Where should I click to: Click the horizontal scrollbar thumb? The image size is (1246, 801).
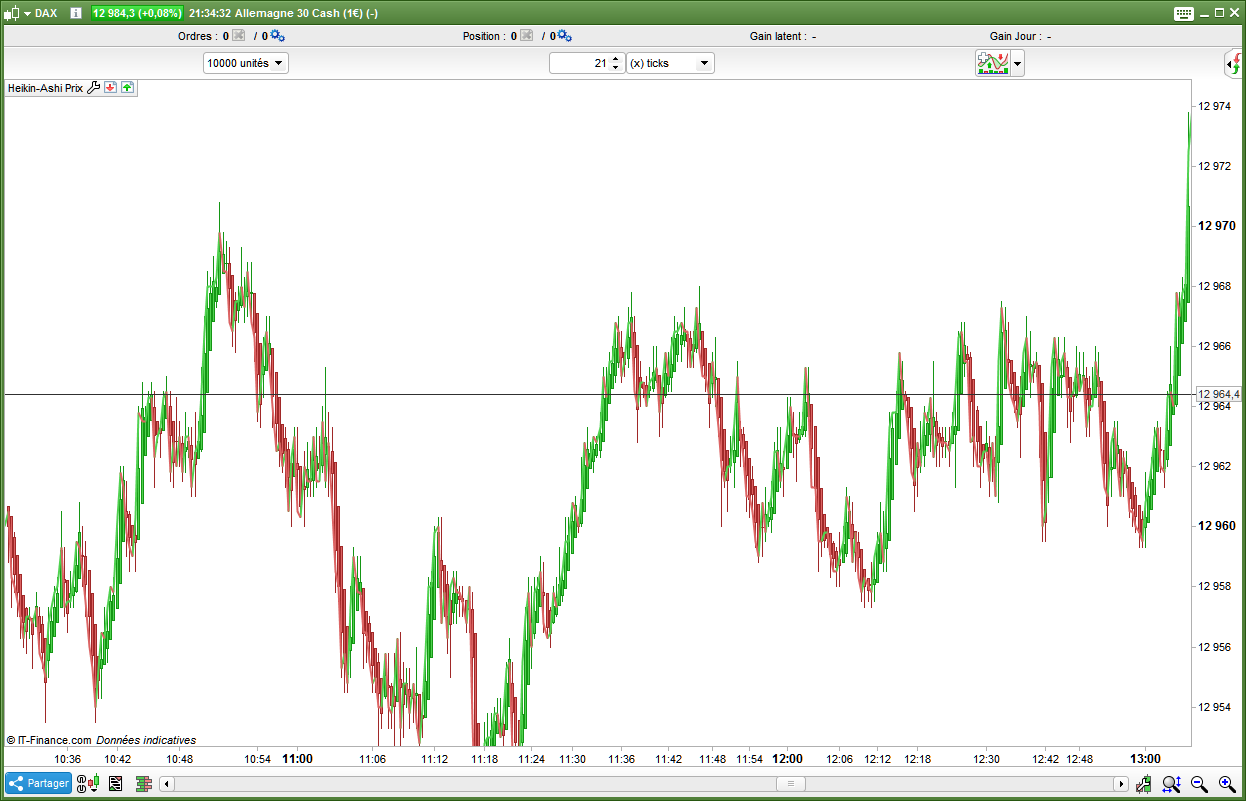790,783
